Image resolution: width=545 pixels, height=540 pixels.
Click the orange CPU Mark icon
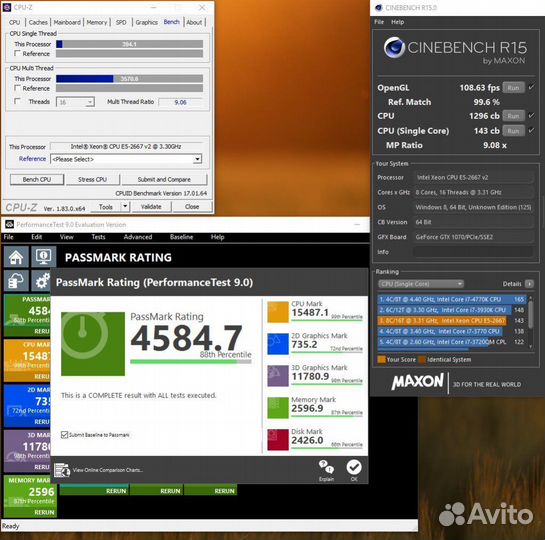click(x=278, y=312)
